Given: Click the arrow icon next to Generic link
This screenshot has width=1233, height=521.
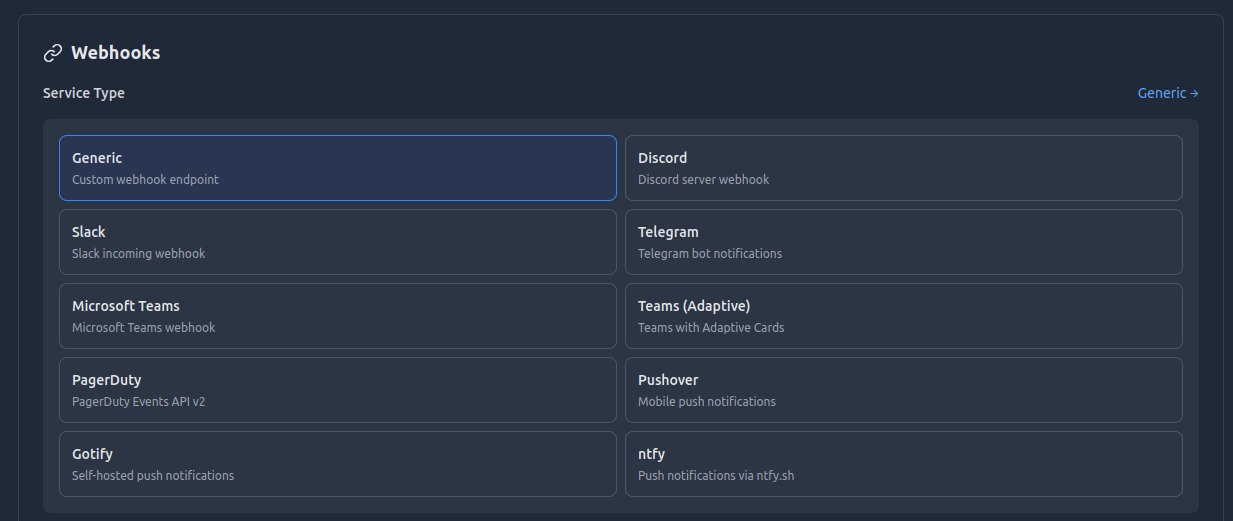Looking at the screenshot, I should pyautogui.click(x=1194, y=93).
